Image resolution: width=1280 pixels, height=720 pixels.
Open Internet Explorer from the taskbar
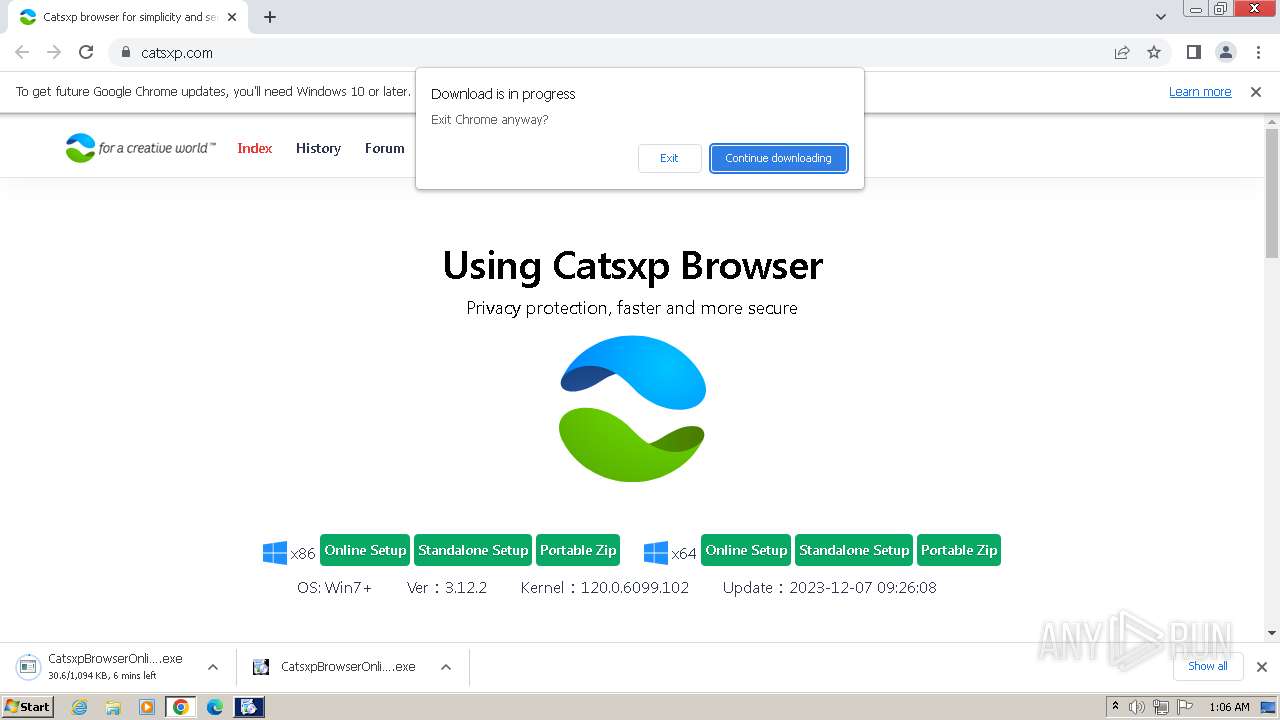(79, 707)
